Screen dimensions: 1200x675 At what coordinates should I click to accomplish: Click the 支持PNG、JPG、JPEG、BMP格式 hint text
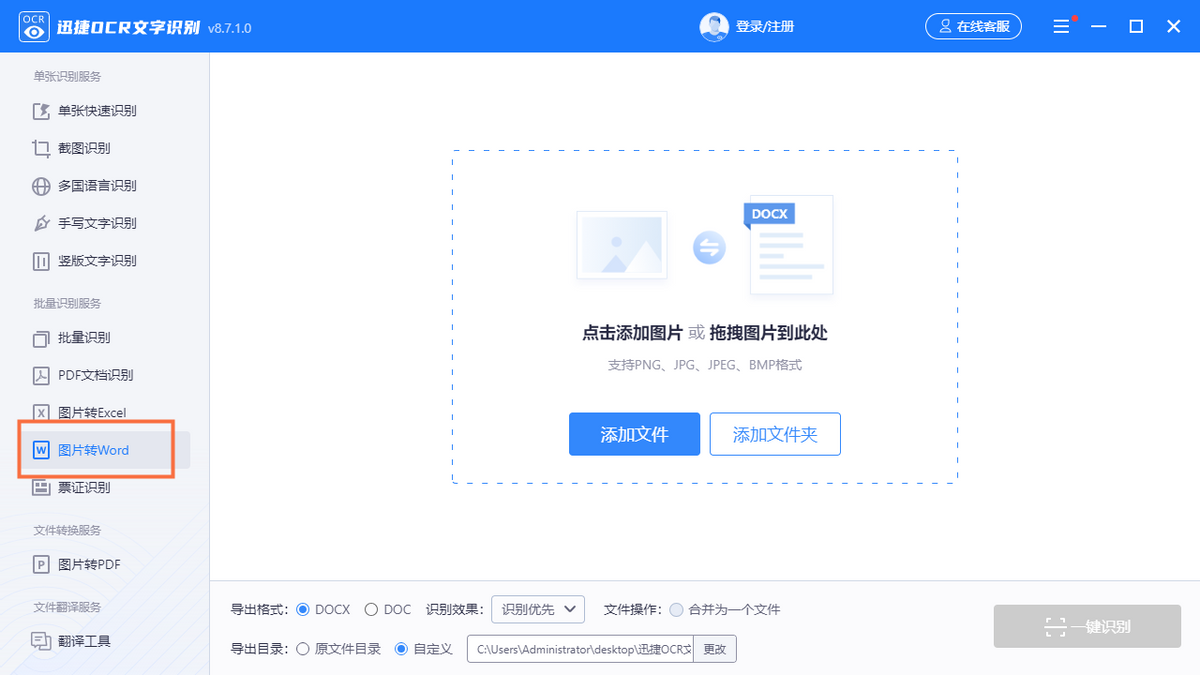[x=705, y=365]
